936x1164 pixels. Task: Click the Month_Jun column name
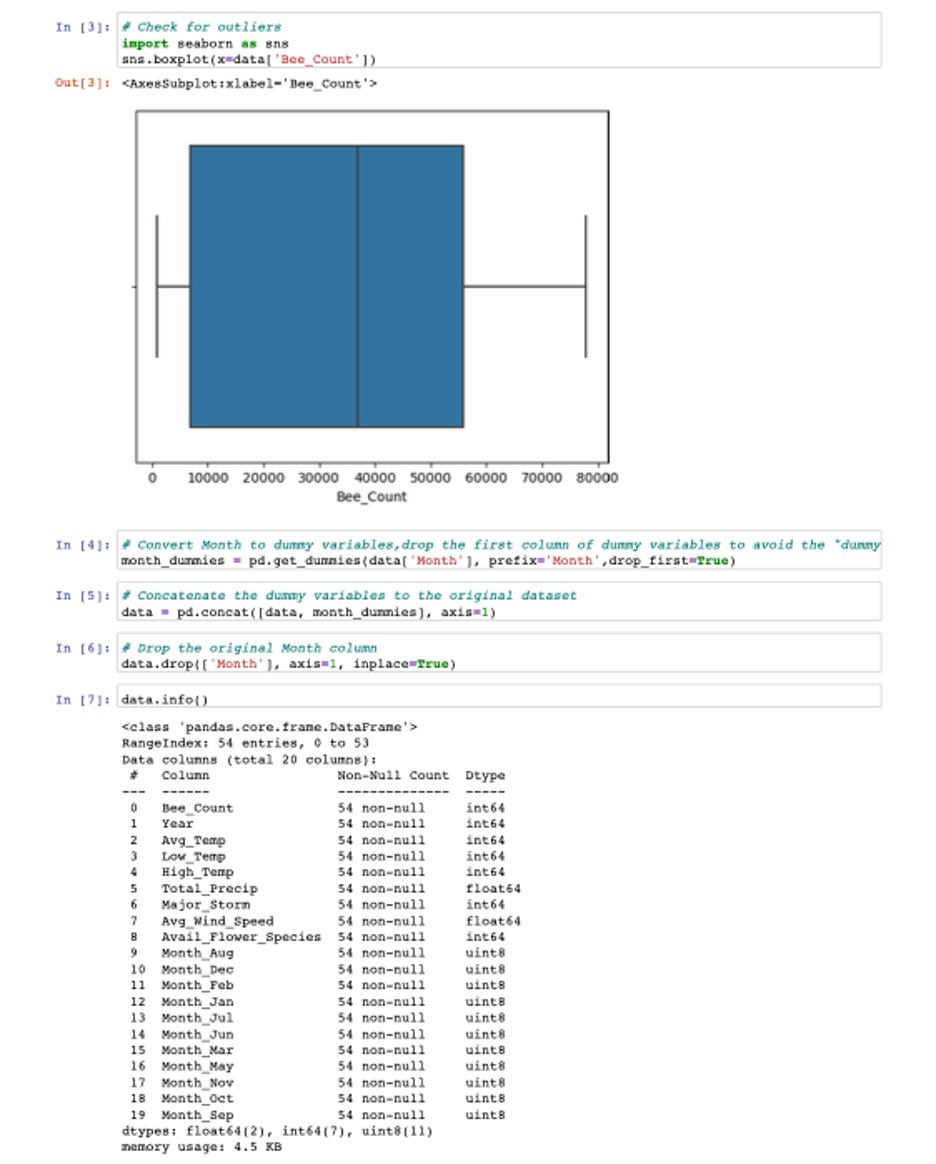tap(197, 1035)
